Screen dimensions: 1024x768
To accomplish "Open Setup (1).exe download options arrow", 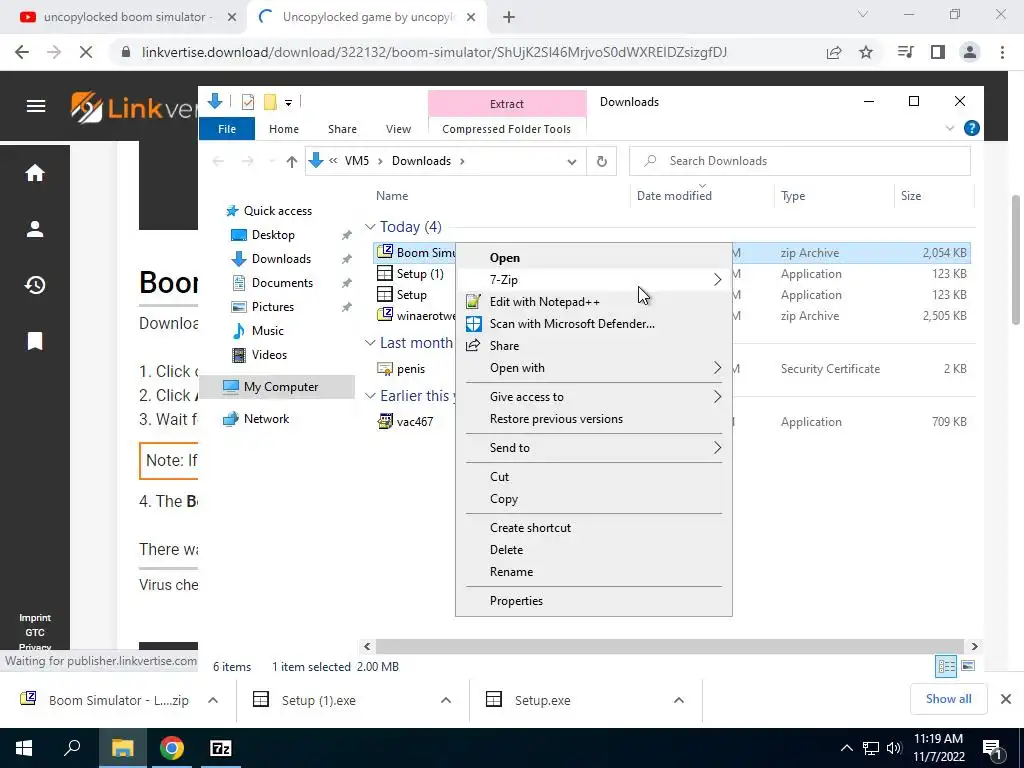I will 446,700.
